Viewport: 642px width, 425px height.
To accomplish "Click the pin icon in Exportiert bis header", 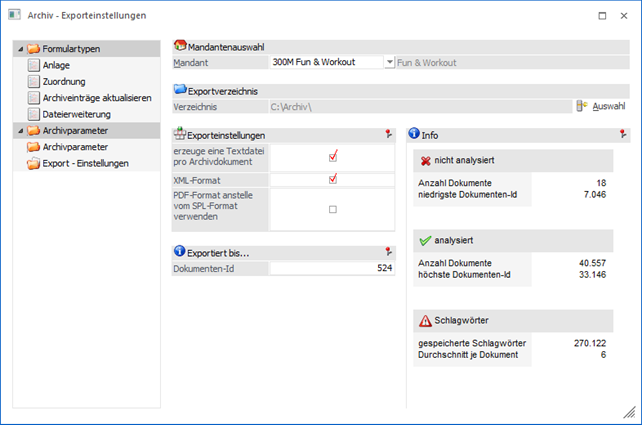I will click(x=388, y=253).
